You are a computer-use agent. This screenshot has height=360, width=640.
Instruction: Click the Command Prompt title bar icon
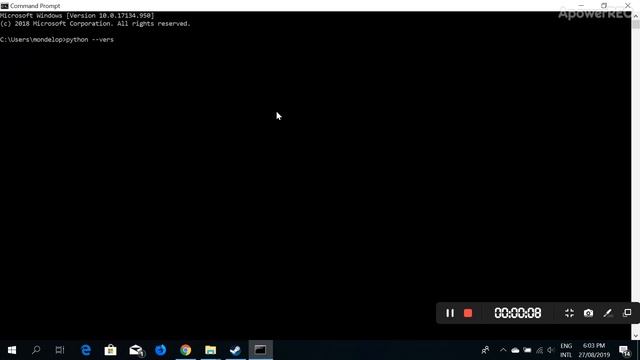[4, 6]
